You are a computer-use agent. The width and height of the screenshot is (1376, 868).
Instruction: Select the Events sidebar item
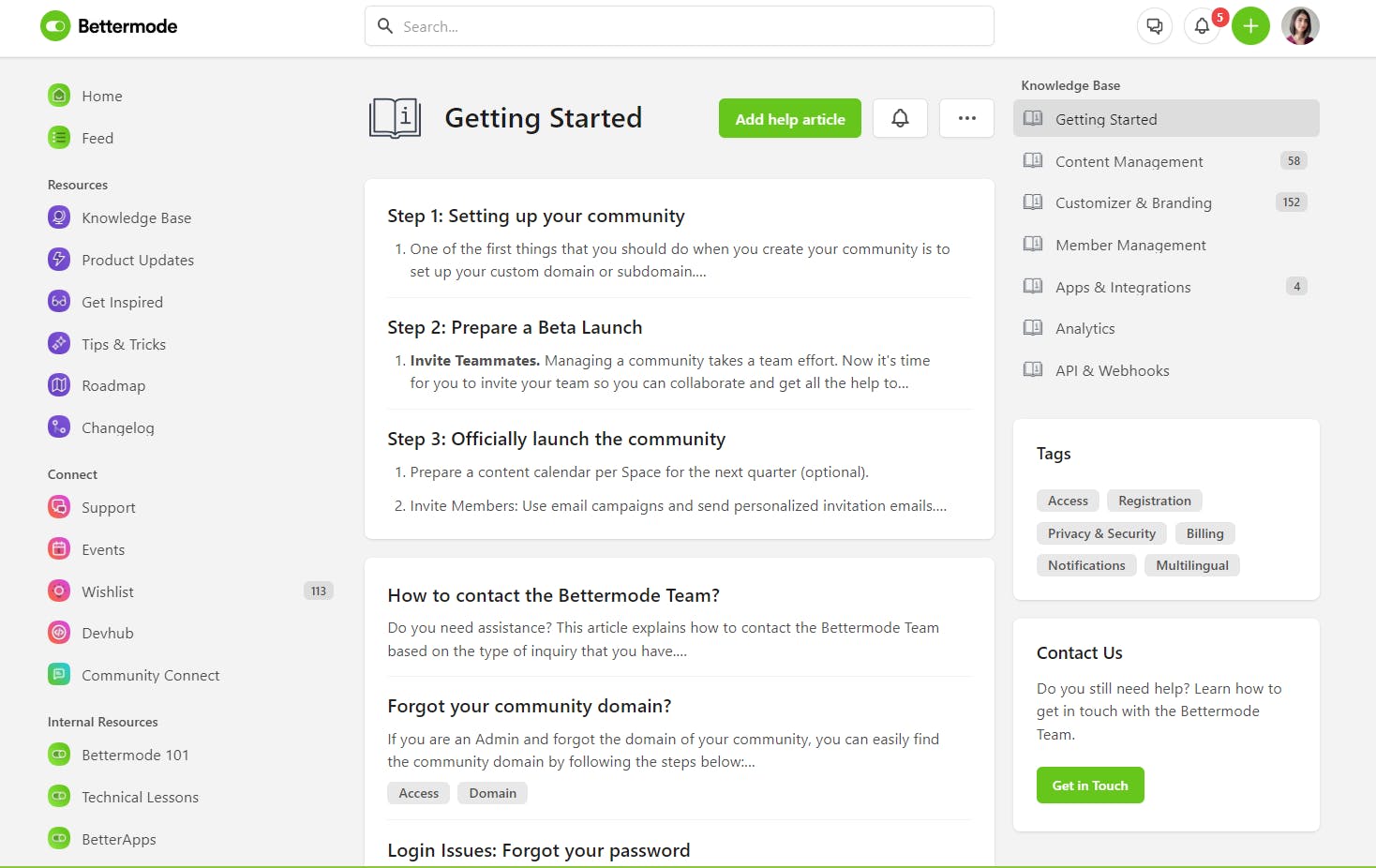pos(102,550)
